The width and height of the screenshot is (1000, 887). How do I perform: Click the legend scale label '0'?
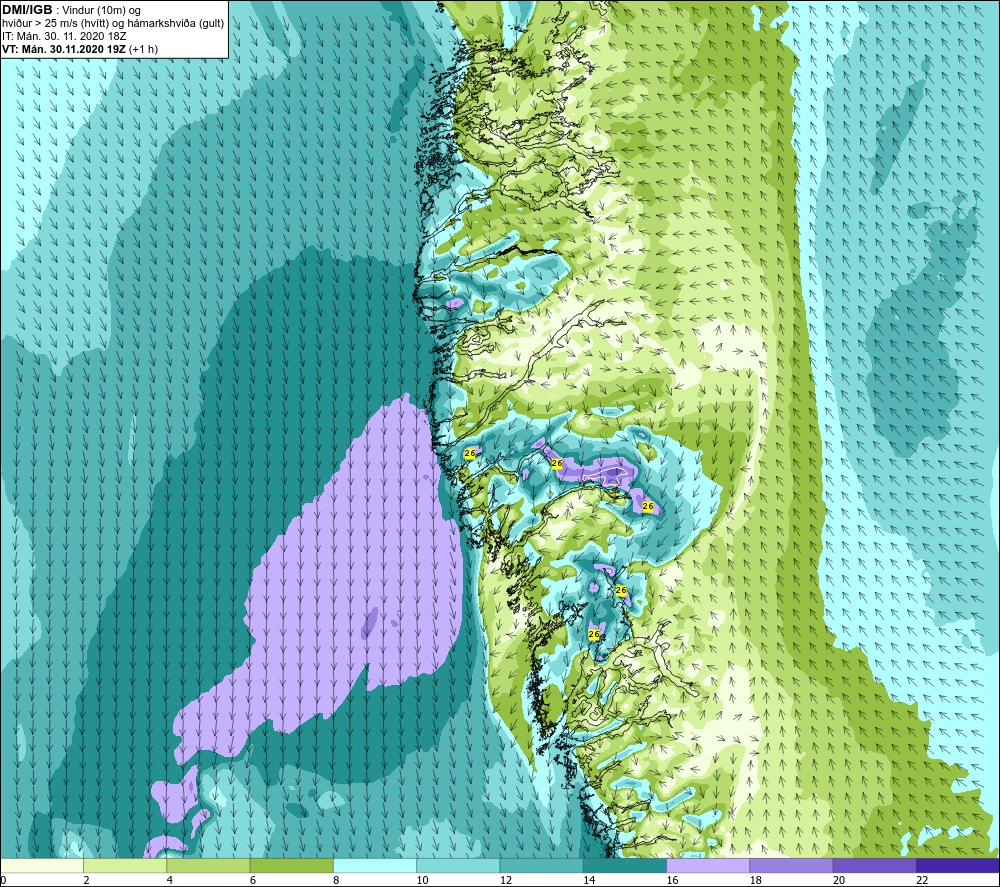(3, 880)
